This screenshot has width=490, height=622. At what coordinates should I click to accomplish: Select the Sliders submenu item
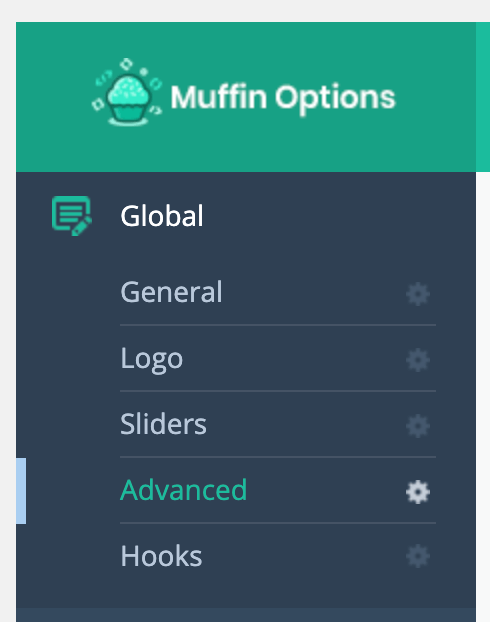click(163, 424)
